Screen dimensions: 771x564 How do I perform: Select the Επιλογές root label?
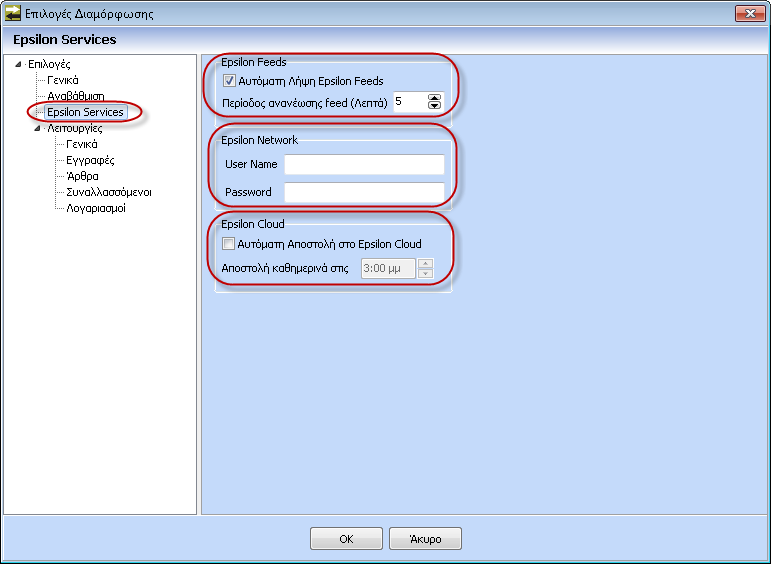click(x=49, y=64)
